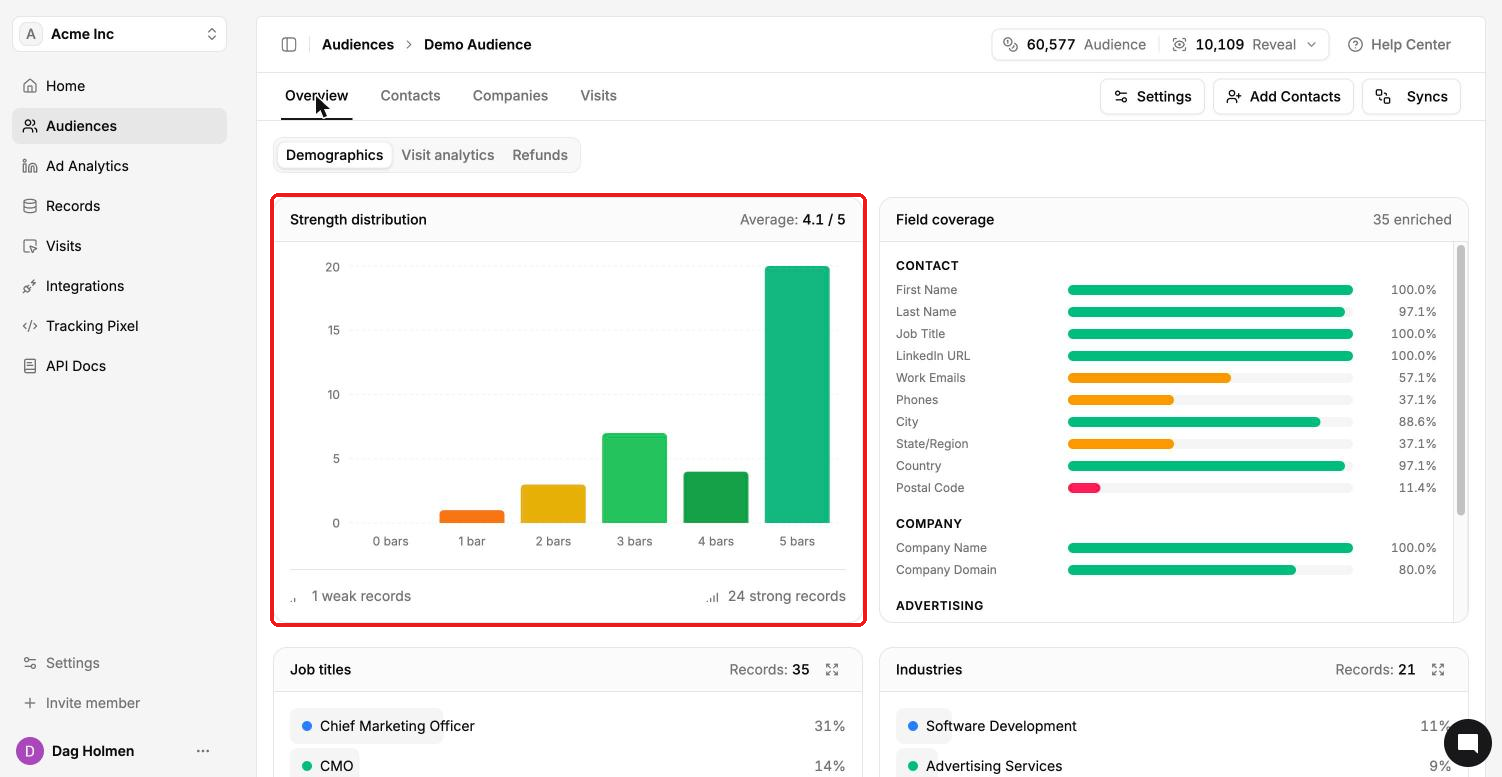Select the Refunds sub-tab

[540, 155]
